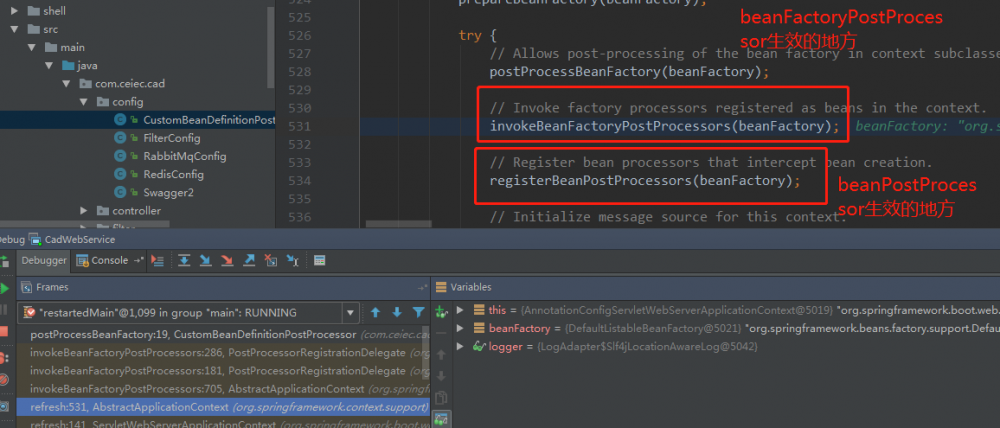Switch to the Debugger tab
Screen dimensions: 1000x428
[44, 260]
